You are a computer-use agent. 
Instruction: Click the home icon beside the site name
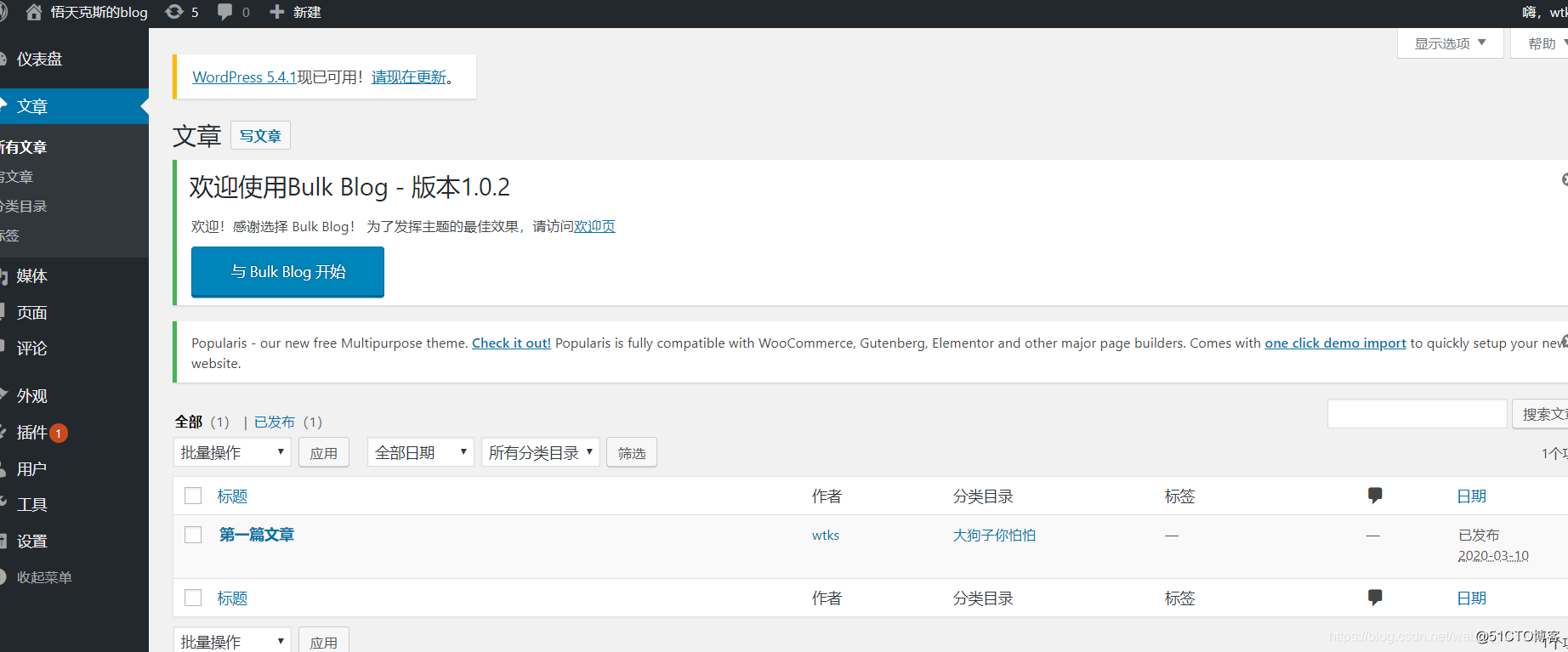[34, 12]
